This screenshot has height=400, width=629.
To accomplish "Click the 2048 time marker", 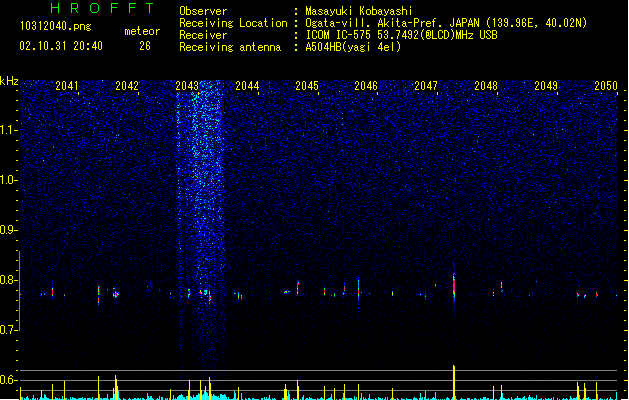I will coord(486,86).
